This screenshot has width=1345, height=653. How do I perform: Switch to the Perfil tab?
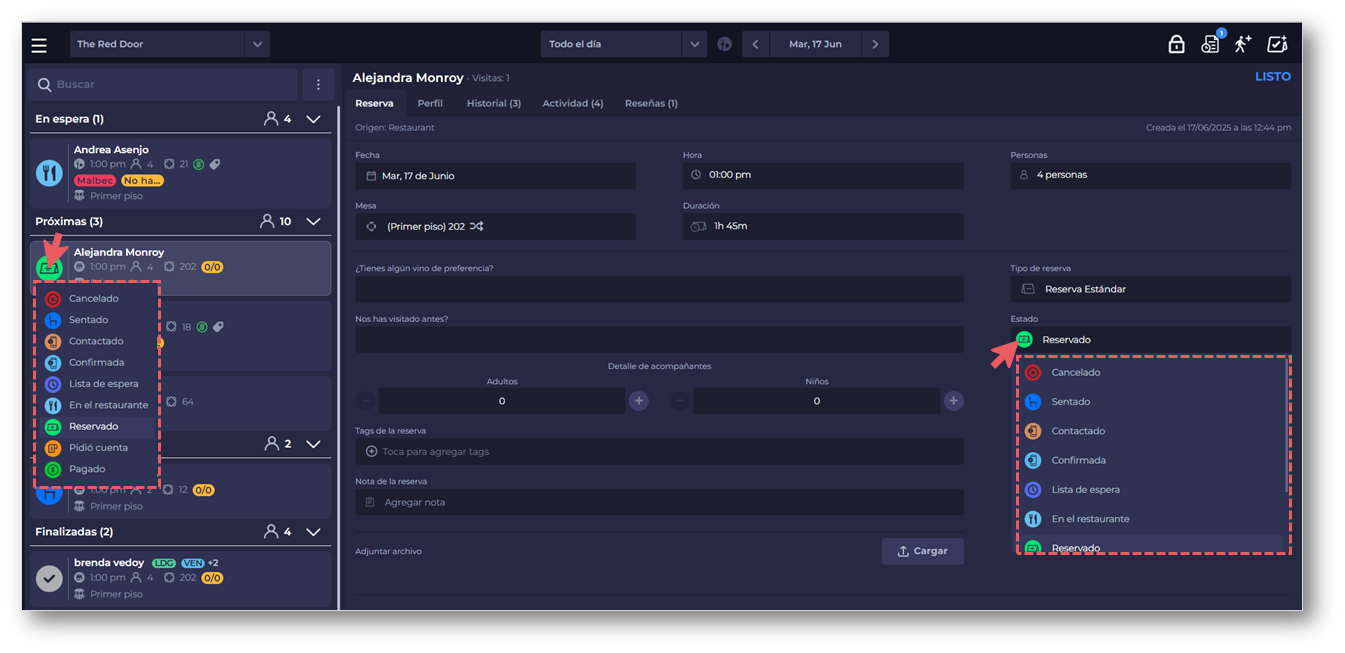click(430, 103)
